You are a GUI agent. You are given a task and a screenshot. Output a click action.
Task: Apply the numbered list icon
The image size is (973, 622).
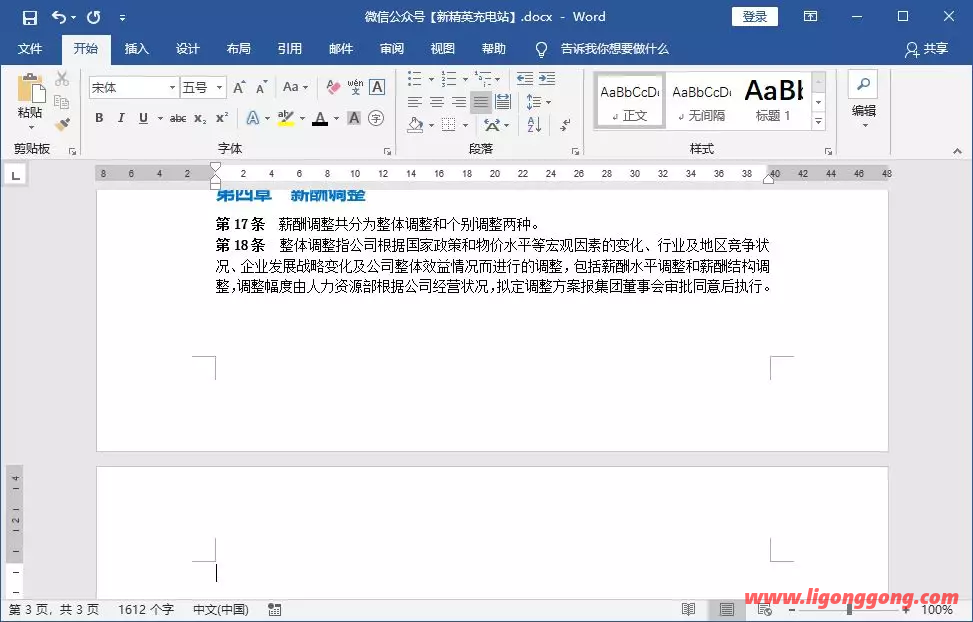pyautogui.click(x=449, y=79)
